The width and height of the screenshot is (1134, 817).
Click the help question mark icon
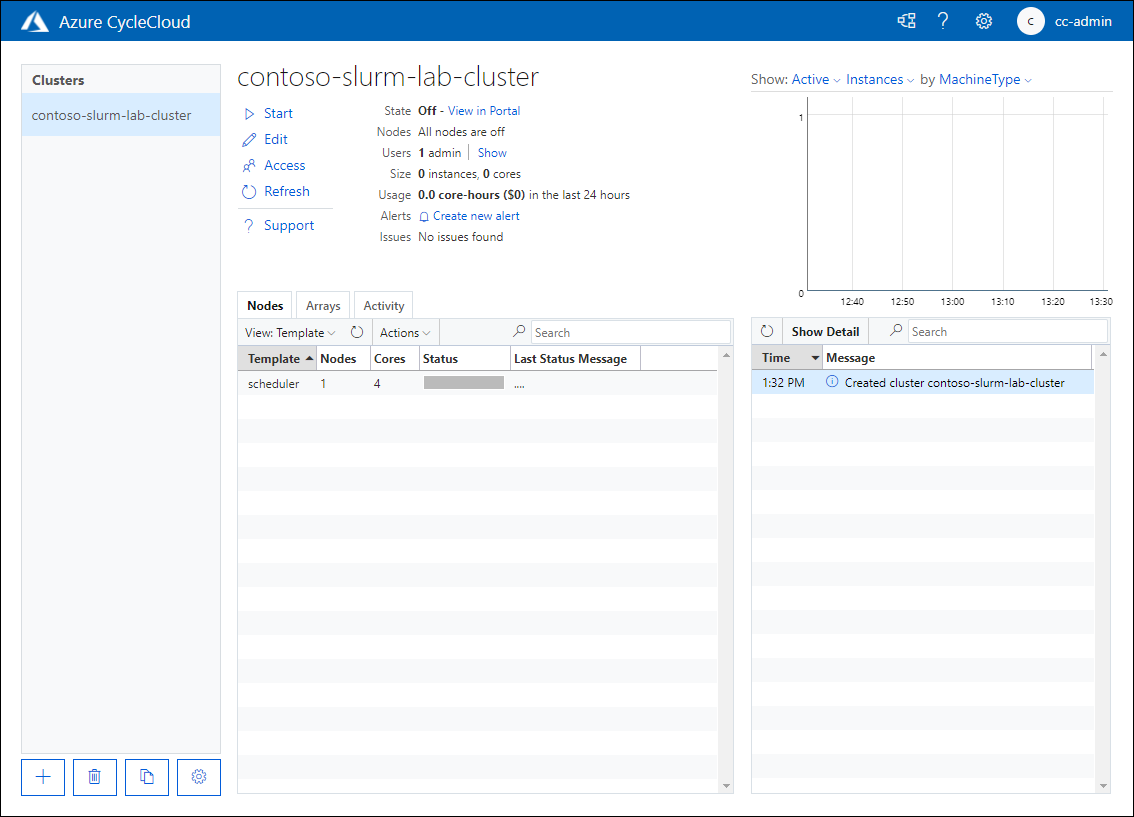click(x=943, y=20)
